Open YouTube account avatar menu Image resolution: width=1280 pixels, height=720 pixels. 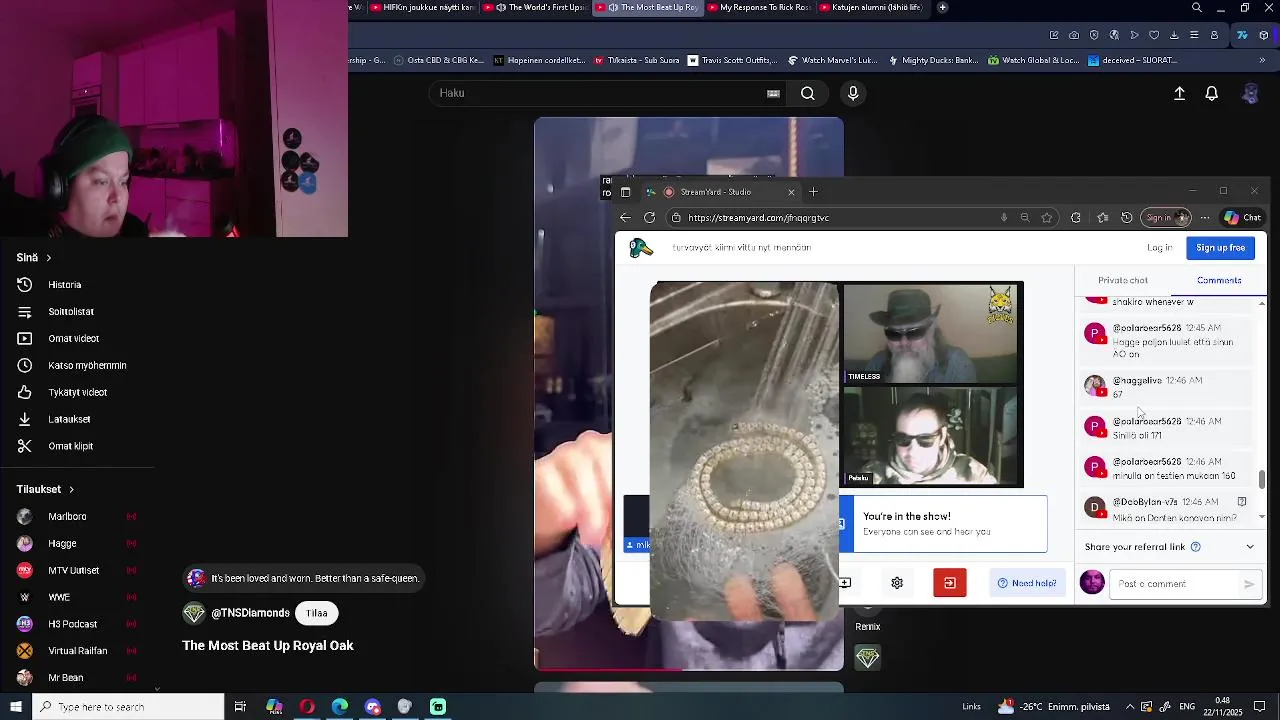pyautogui.click(x=1250, y=93)
